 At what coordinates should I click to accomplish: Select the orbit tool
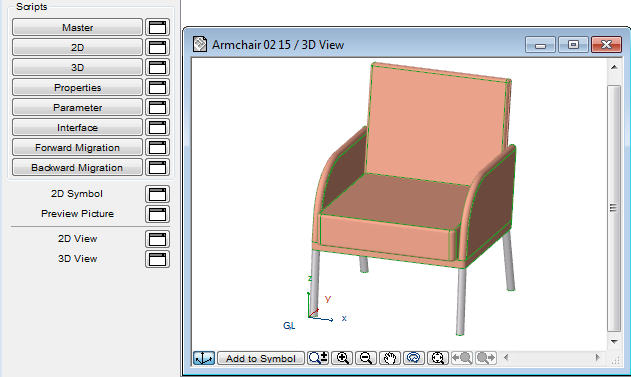414,358
